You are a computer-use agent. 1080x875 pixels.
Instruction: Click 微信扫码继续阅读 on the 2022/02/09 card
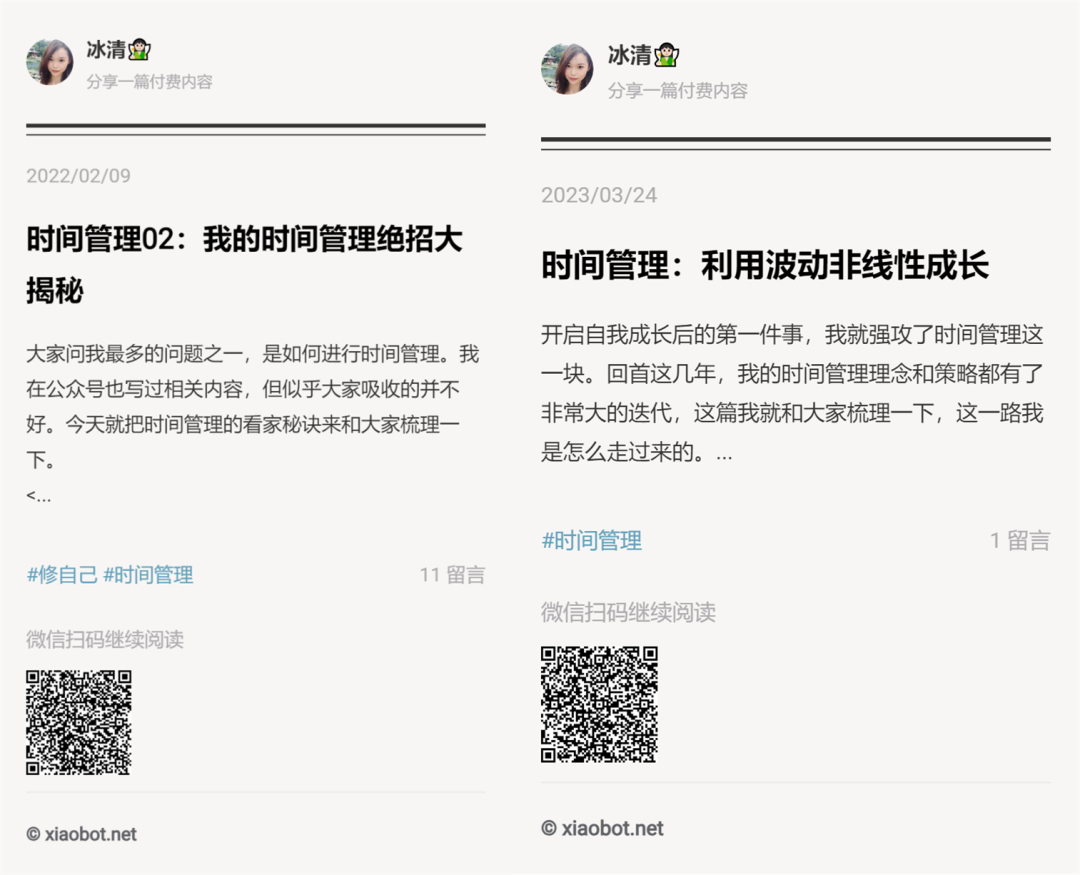105,639
